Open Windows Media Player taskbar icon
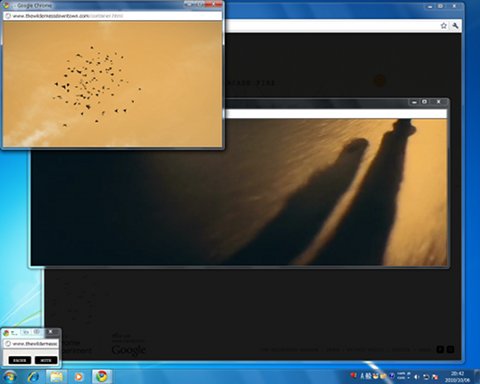 coord(79,377)
